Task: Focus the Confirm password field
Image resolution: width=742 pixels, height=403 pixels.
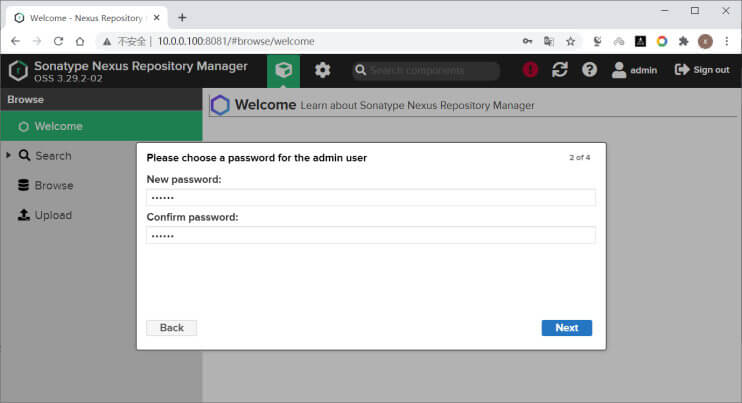Action: click(x=371, y=235)
